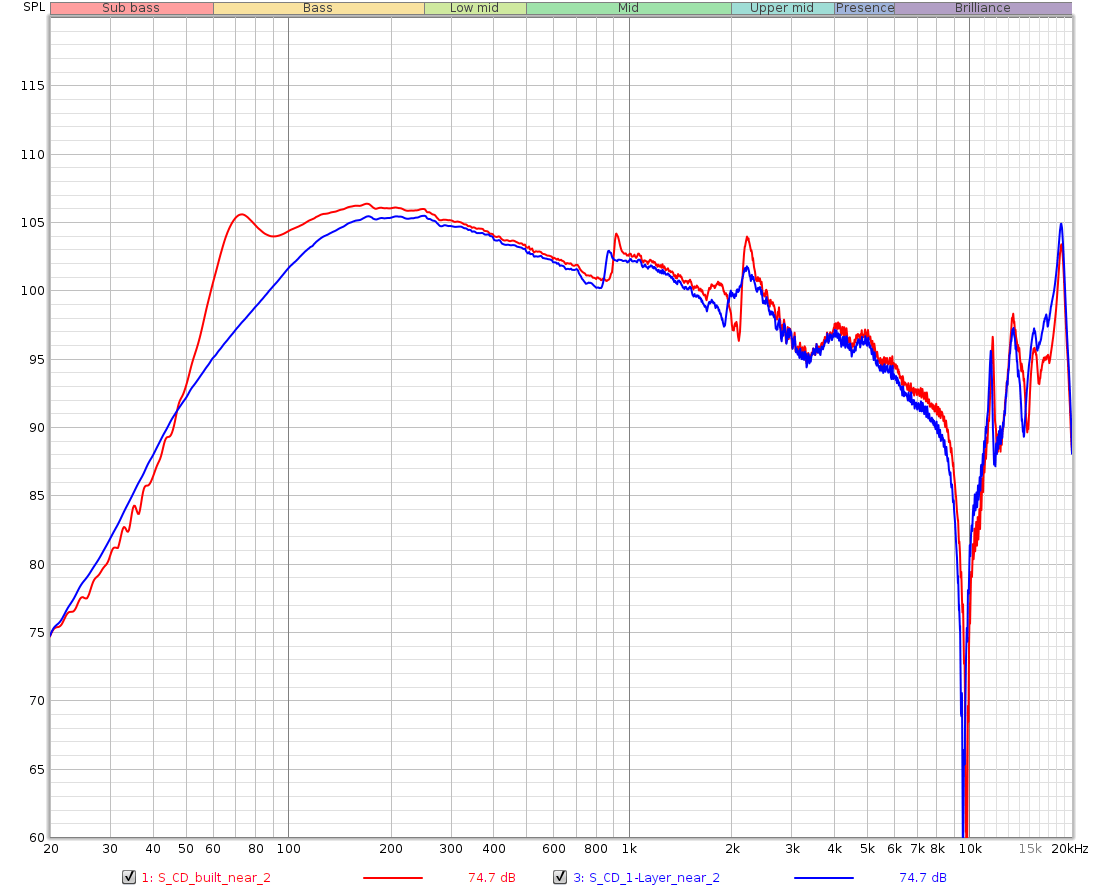Select the legend label 1: S_CD_built_near_2
Screen dimensions: 1097x892
click(206, 877)
